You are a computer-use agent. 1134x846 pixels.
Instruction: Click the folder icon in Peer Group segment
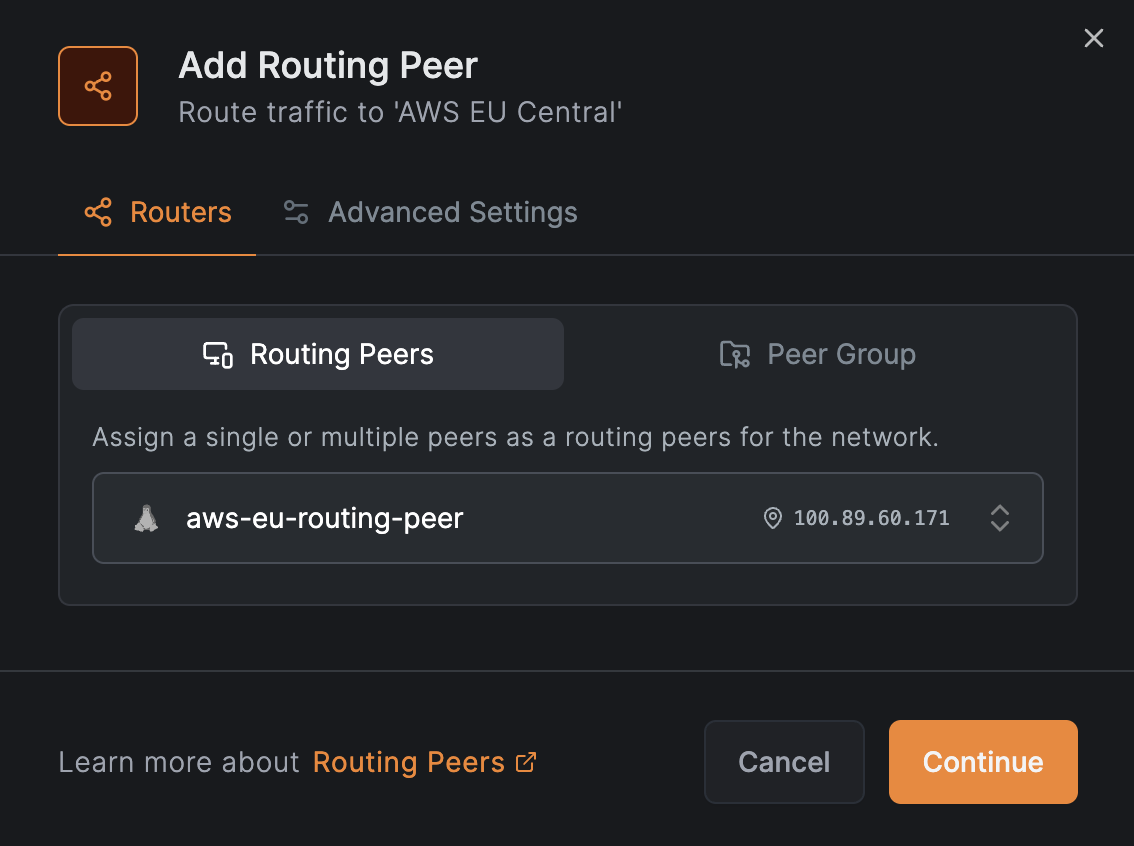735,355
